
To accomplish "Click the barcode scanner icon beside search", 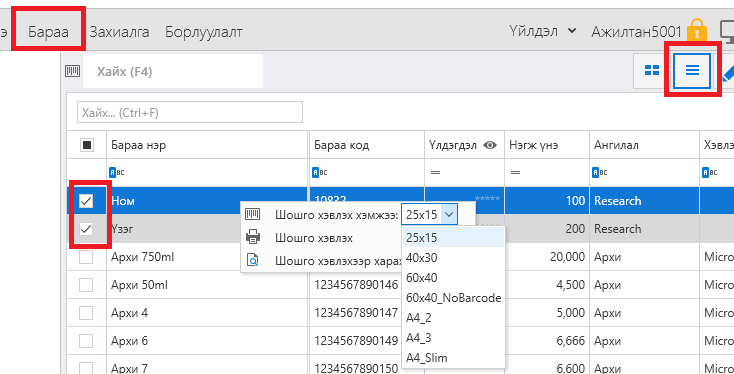I will point(72,71).
